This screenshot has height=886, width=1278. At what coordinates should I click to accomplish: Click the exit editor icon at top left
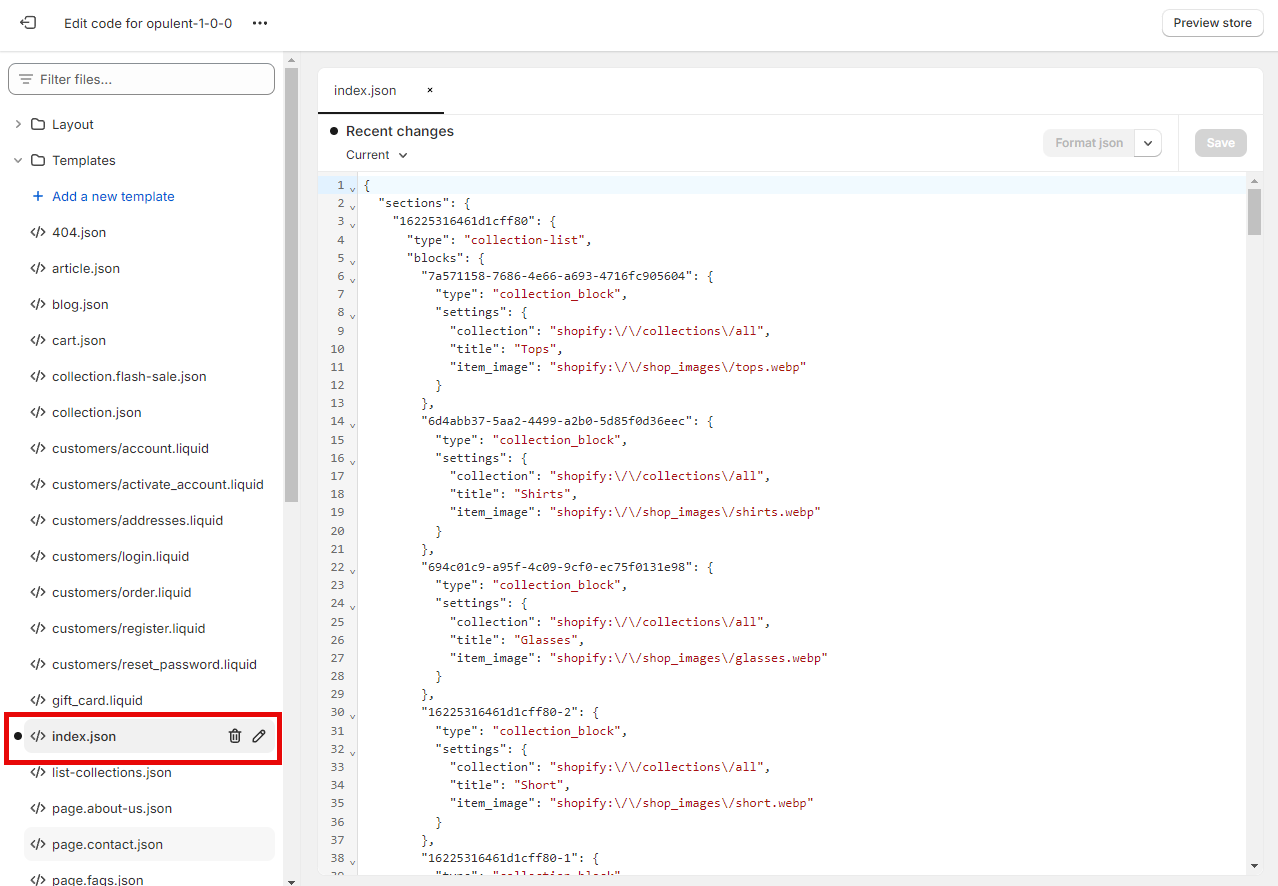28,23
